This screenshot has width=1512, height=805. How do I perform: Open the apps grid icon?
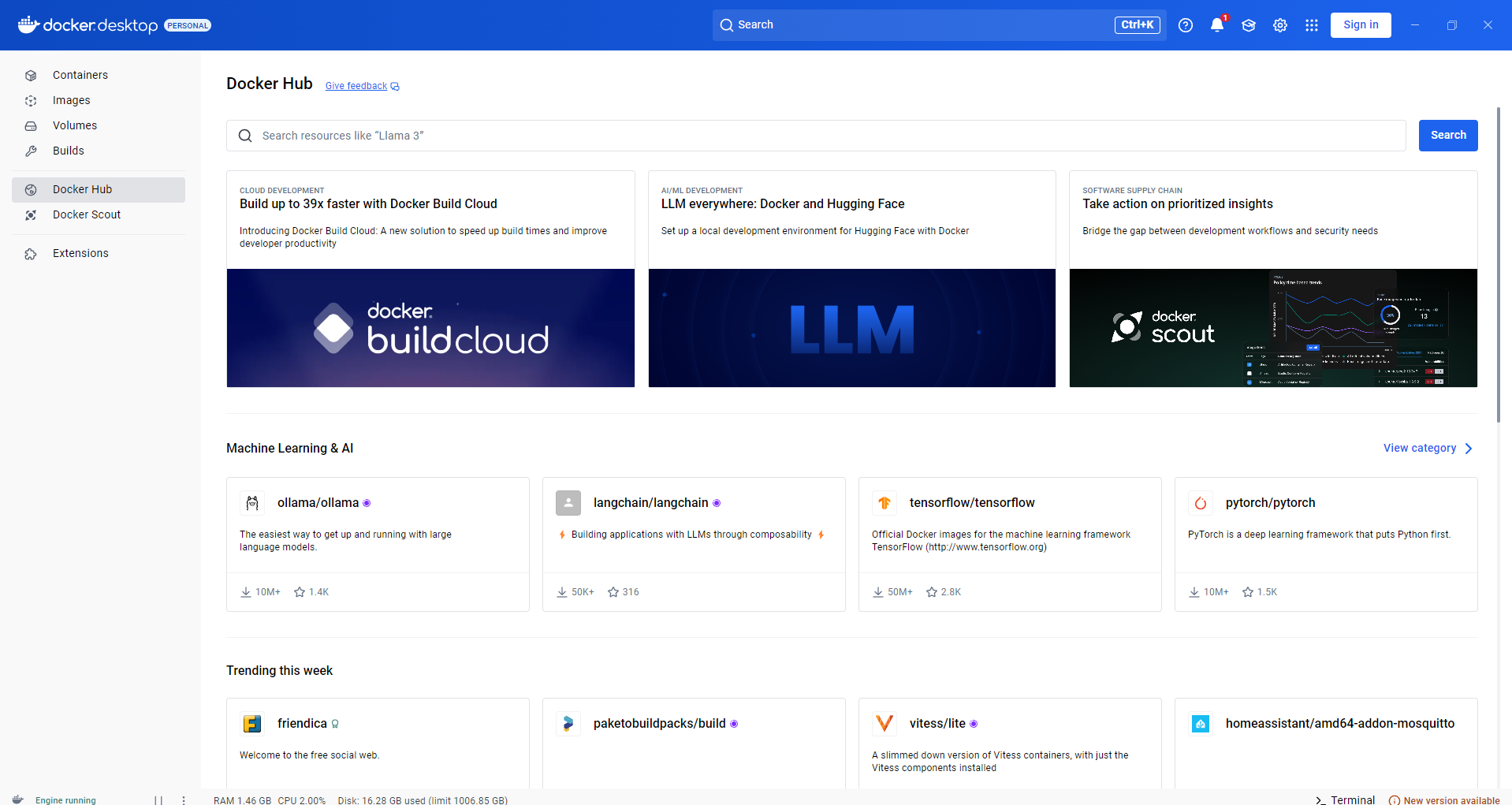1311,25
